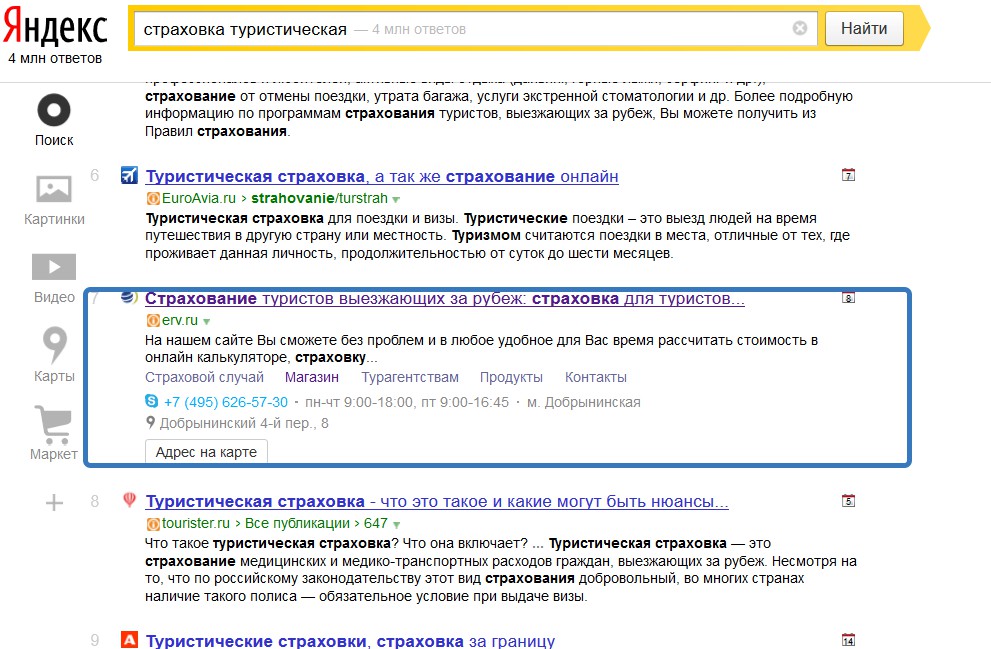Image resolution: width=991 pixels, height=649 pixels.
Task: Click 4 млн ответов under the logo
Action: pyautogui.click(x=55, y=58)
